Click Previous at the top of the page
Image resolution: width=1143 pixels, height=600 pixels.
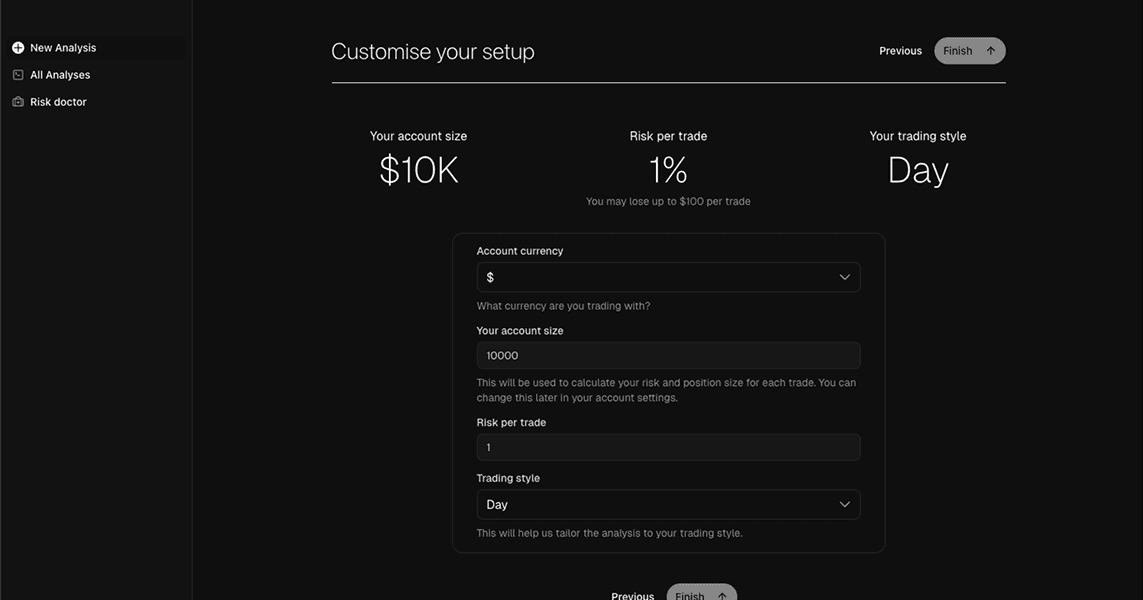900,49
